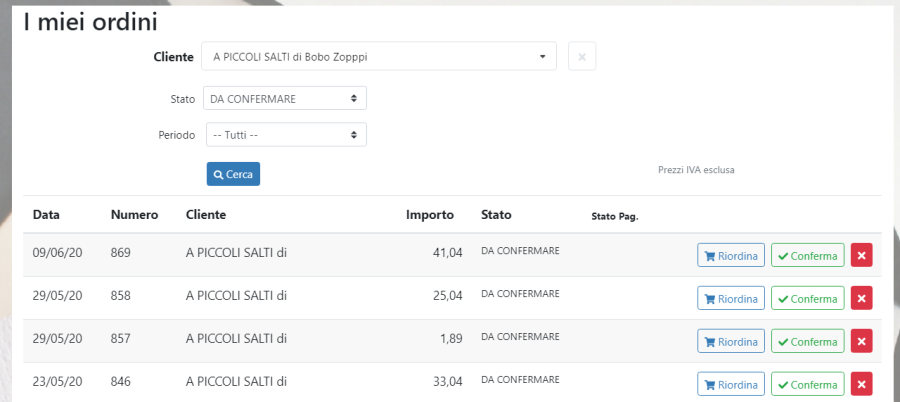Reorder order 846 via Riordina
This screenshot has height=402, width=900.
coord(730,385)
